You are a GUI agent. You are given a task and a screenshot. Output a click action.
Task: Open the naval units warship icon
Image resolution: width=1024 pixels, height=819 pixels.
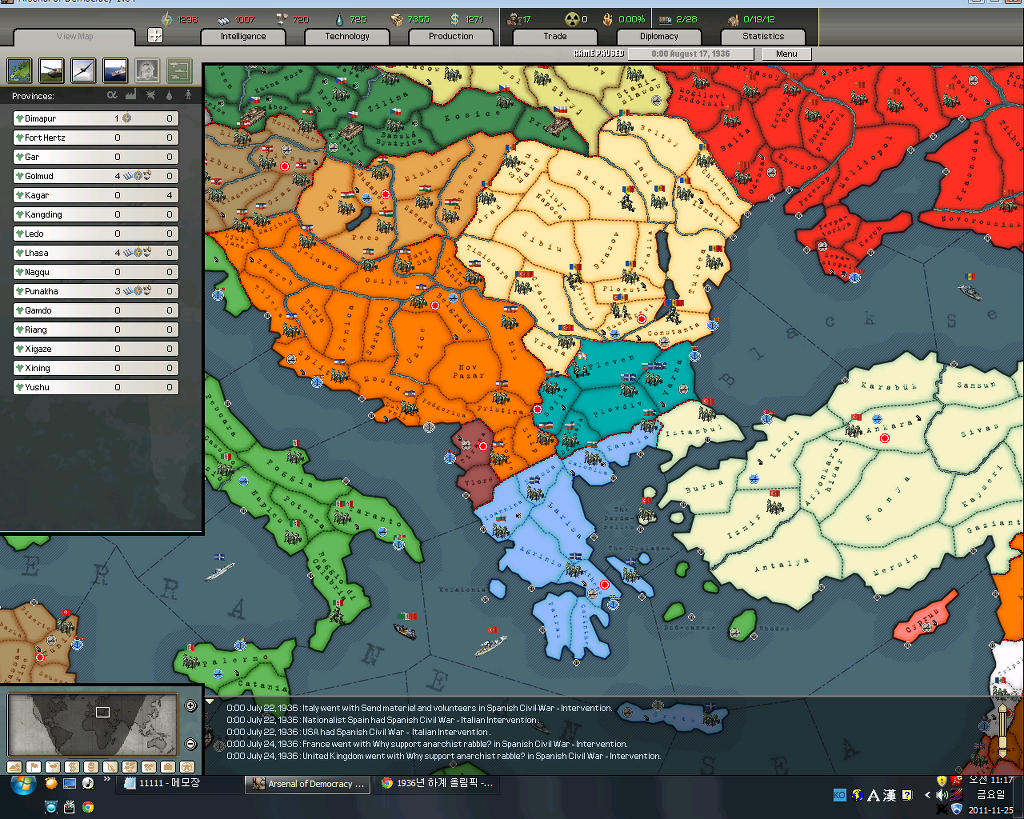(x=115, y=71)
